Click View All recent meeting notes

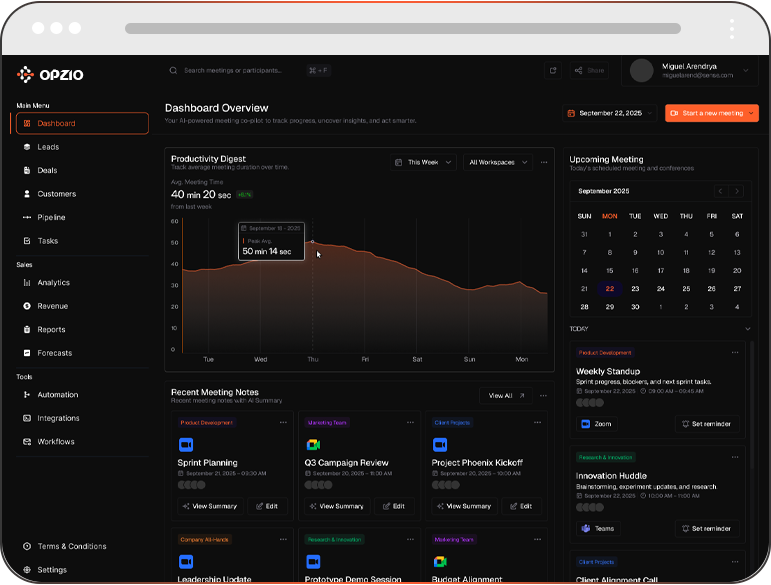point(505,396)
